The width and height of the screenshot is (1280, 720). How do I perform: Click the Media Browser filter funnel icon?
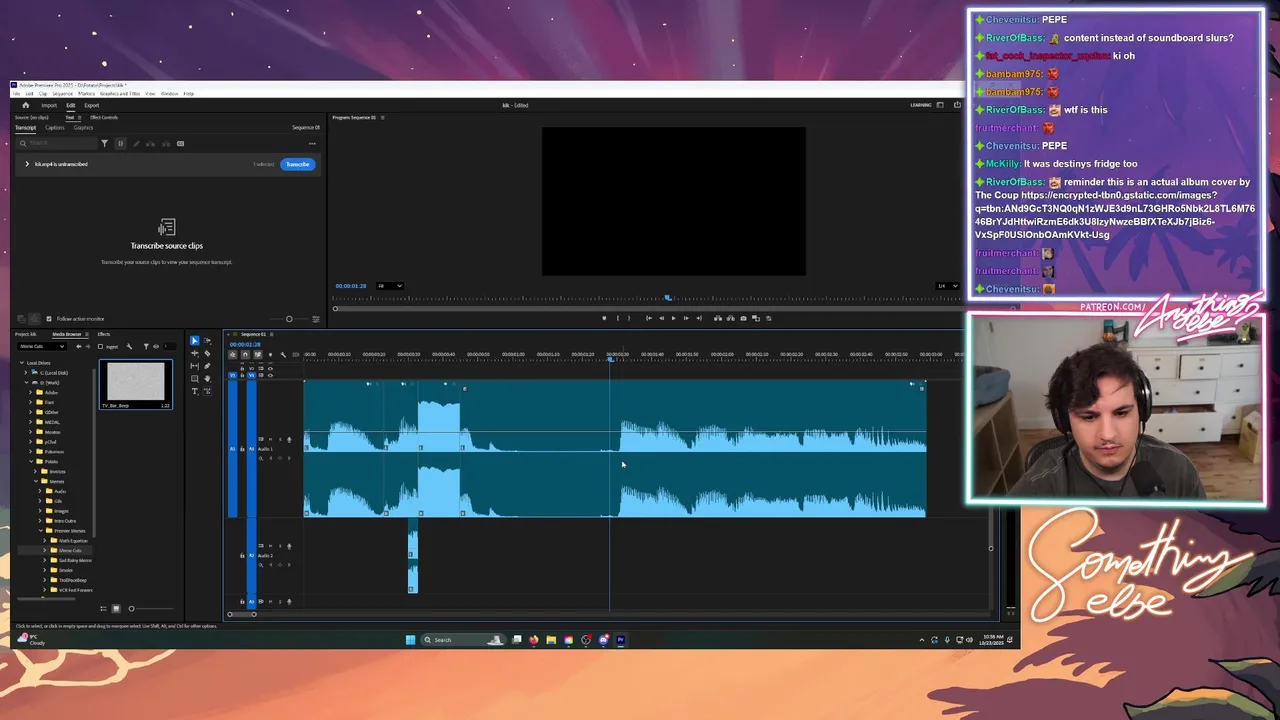click(146, 346)
